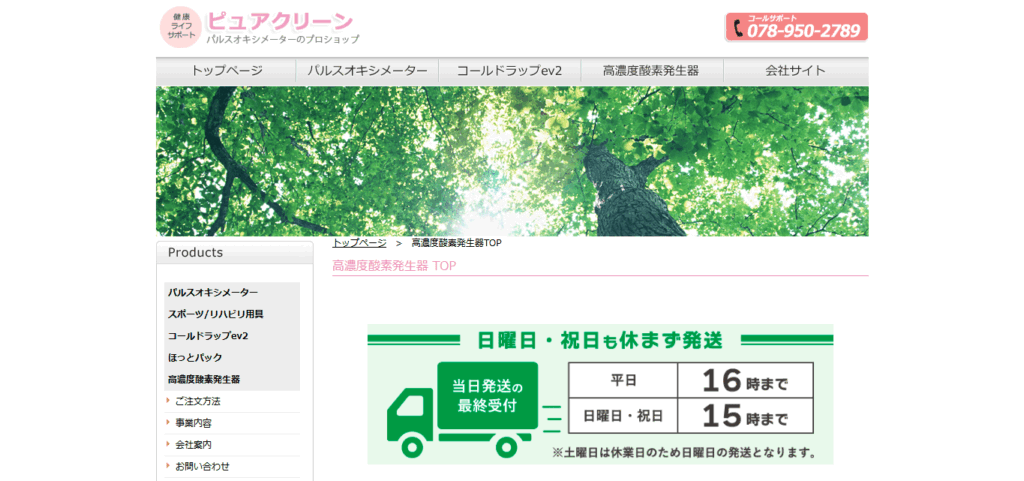The height and width of the screenshot is (481, 1024).
Task: Click the 日曜日・祝日も休まず発送 banner heading
Action: pyautogui.click(x=600, y=340)
